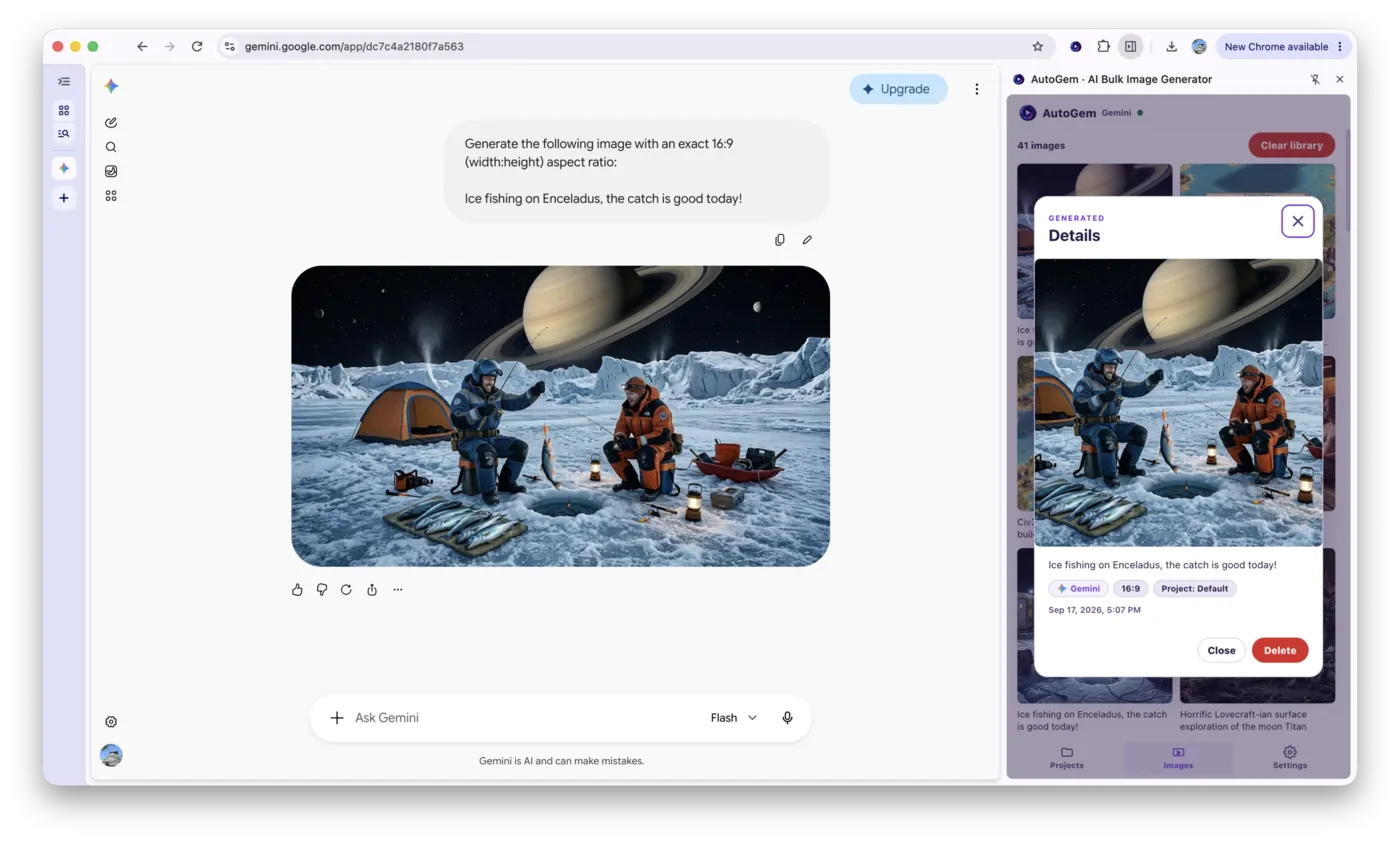Screen dimensions: 1400x842
Task: Click the Close button in Details dialog
Action: [1221, 650]
